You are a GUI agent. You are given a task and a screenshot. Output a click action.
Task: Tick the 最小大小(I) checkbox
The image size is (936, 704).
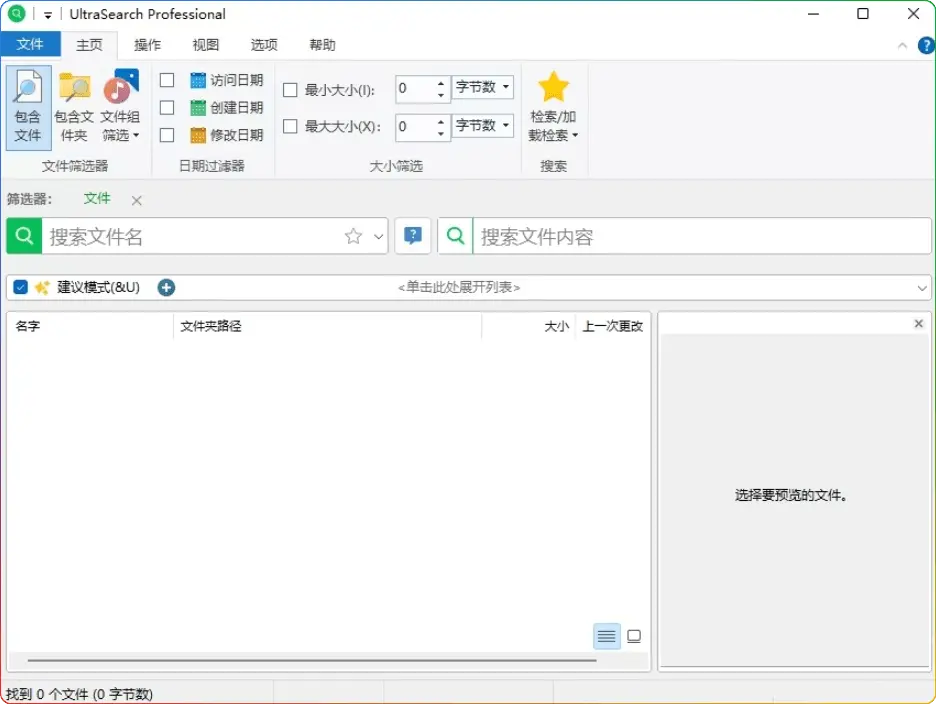coord(290,90)
